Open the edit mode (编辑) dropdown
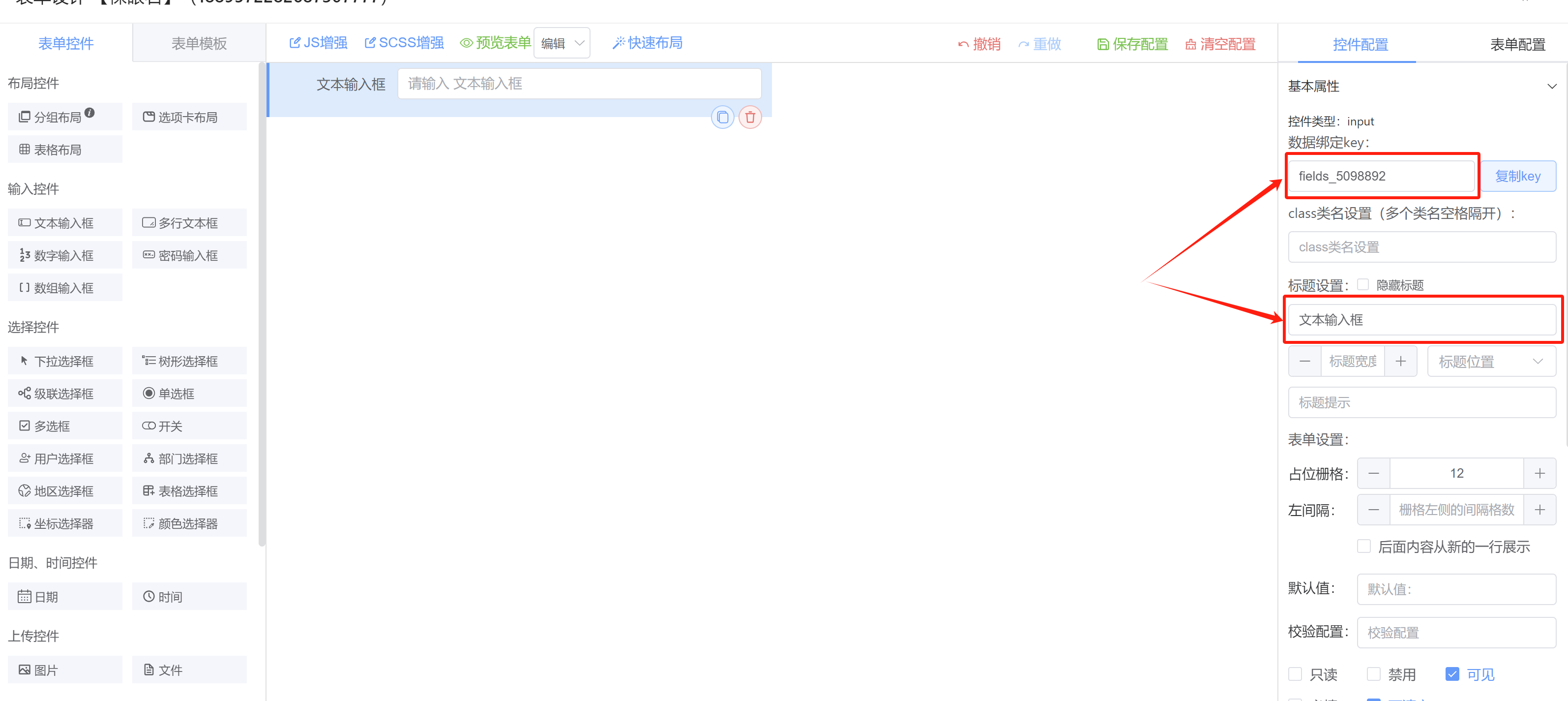The width and height of the screenshot is (1568, 701). (561, 43)
